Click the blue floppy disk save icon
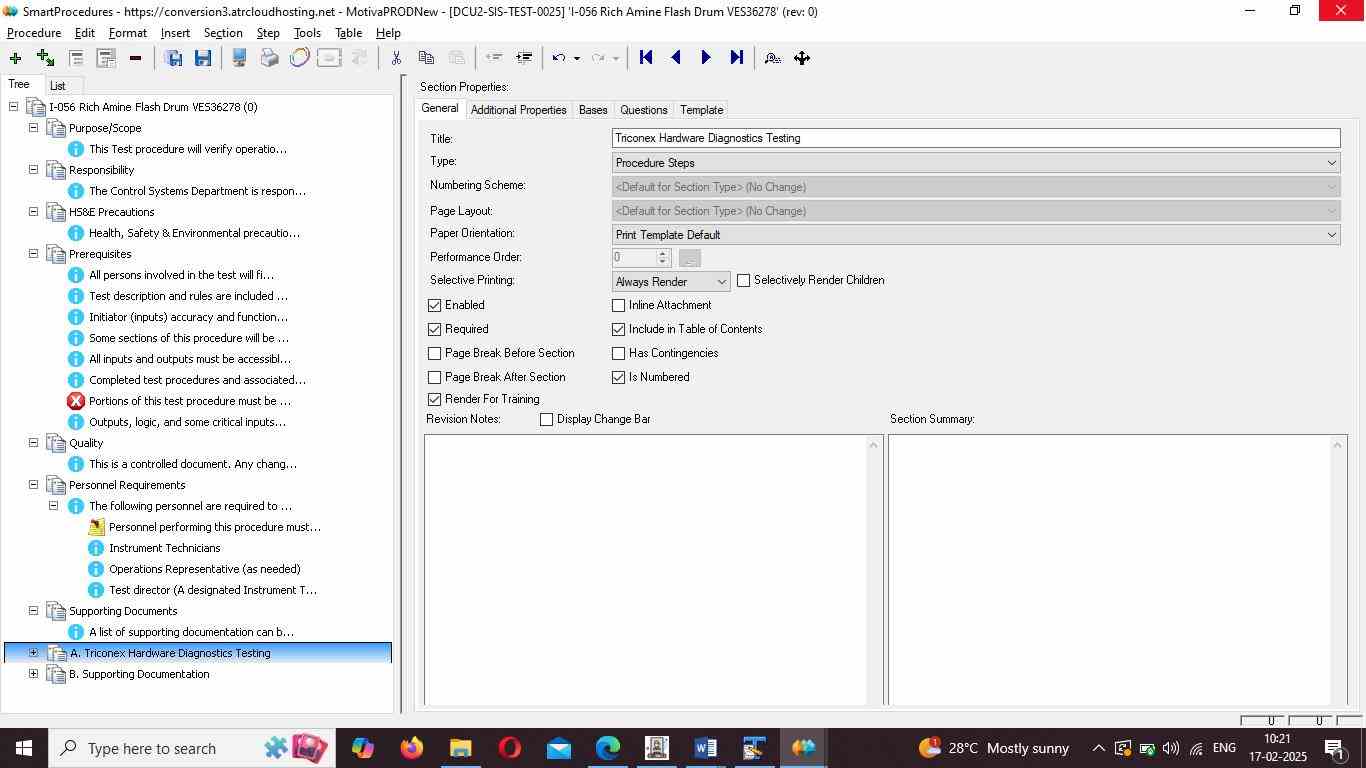Viewport: 1366px width, 768px height. [x=203, y=58]
